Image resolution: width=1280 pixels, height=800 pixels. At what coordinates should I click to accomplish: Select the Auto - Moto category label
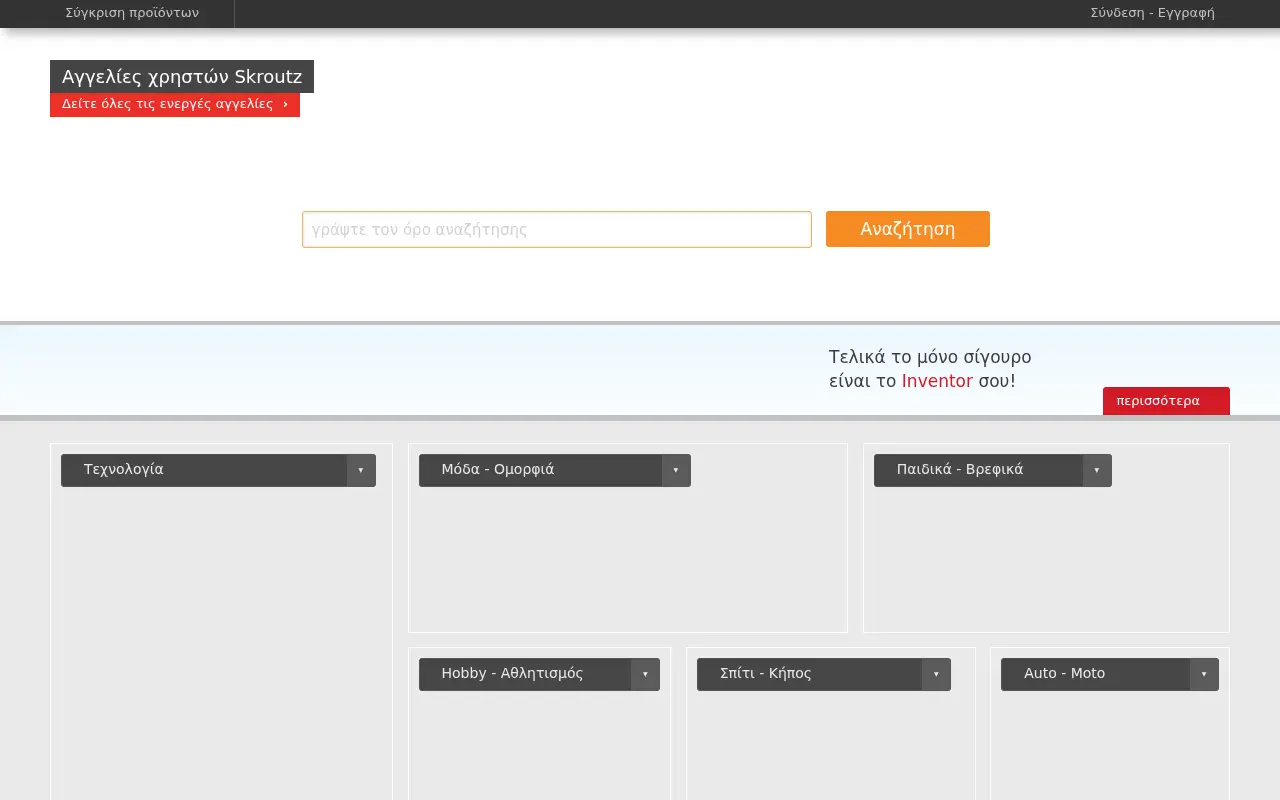pyautogui.click(x=1064, y=673)
